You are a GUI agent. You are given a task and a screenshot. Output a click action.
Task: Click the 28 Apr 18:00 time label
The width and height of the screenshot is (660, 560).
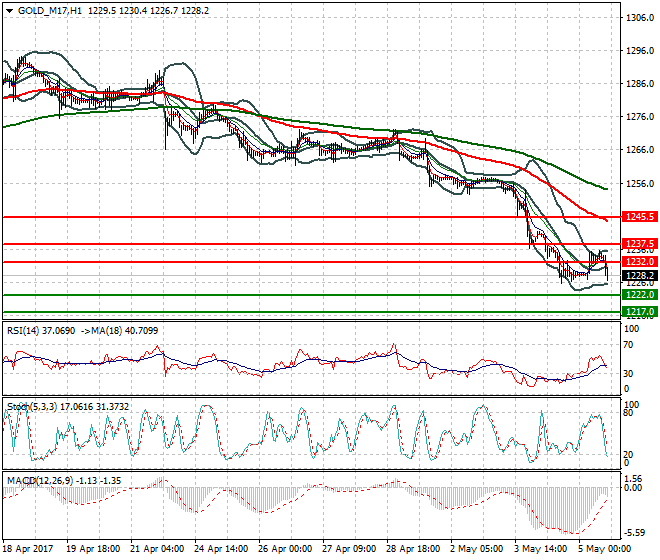[413, 549]
